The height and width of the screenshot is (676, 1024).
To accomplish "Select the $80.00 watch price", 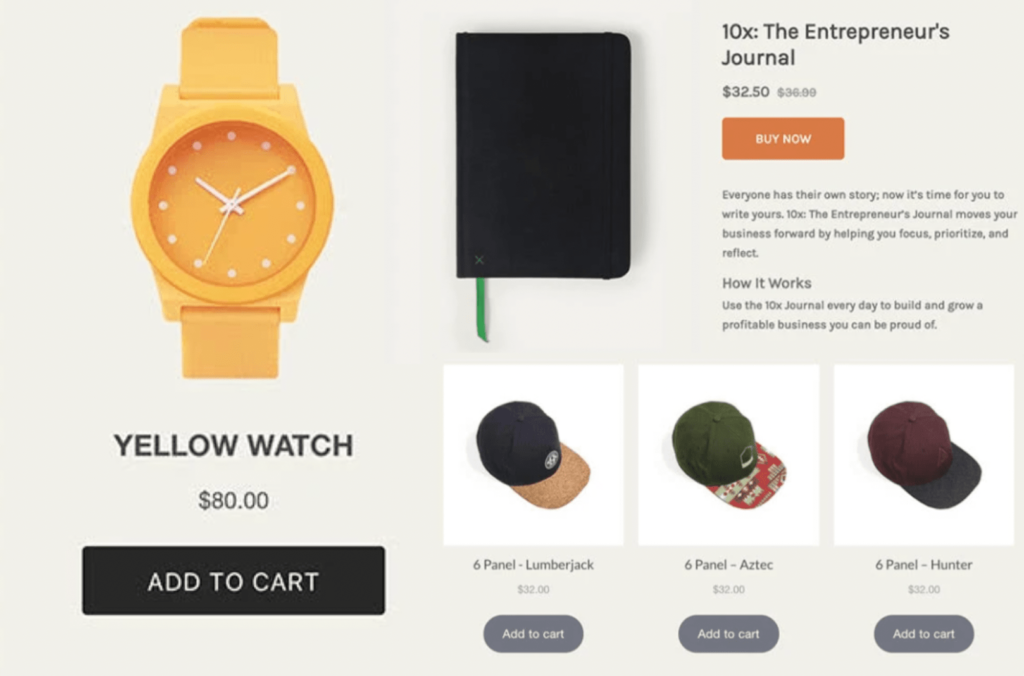I will 233,500.
